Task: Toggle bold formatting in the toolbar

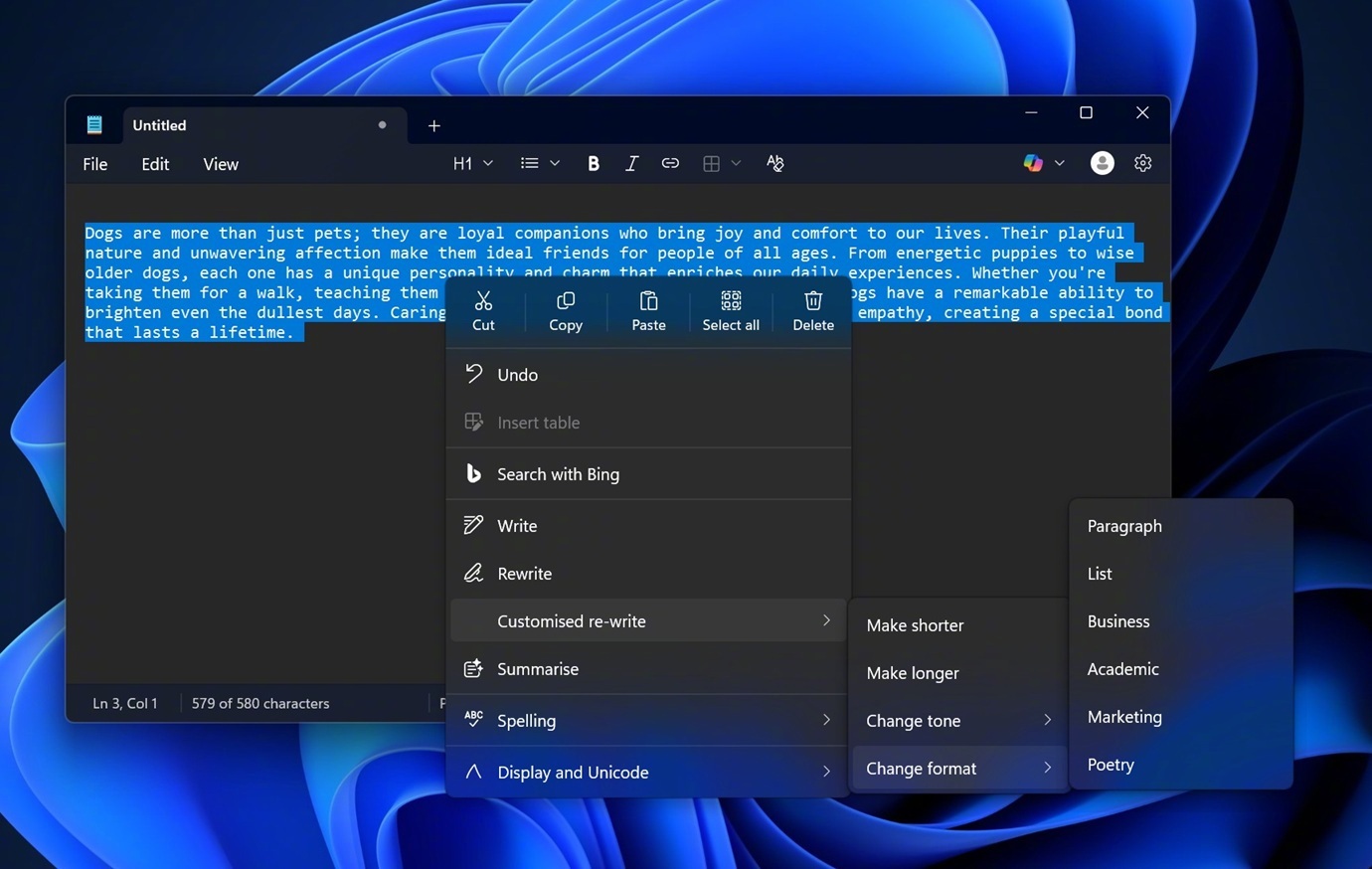Action: click(593, 163)
